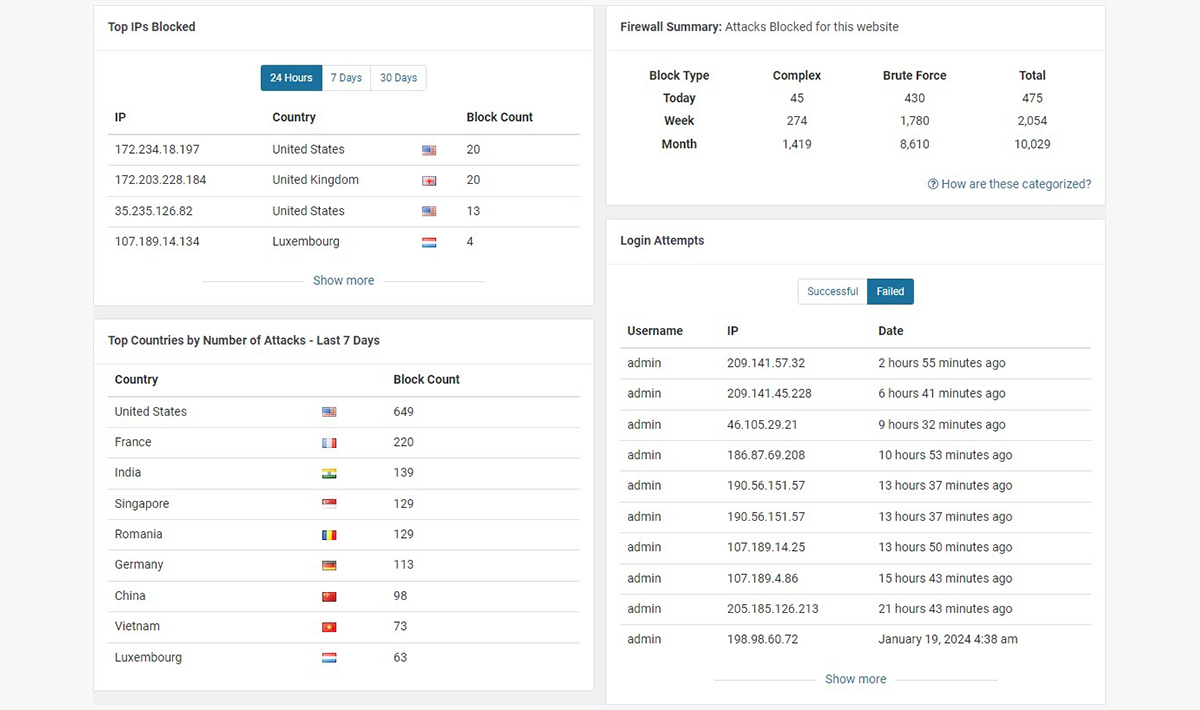The width and height of the screenshot is (1200, 710).
Task: Click the Country header in Top Countries table
Action: 136,380
